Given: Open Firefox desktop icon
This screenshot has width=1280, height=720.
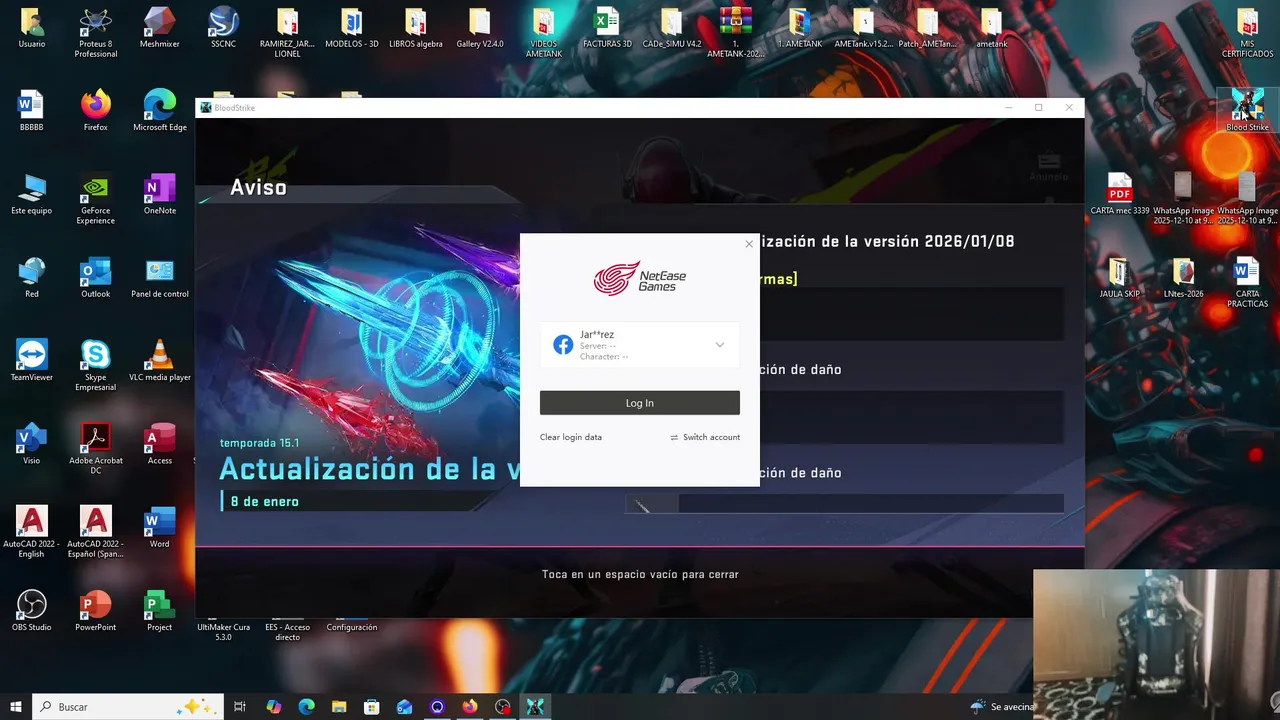Looking at the screenshot, I should (x=96, y=111).
